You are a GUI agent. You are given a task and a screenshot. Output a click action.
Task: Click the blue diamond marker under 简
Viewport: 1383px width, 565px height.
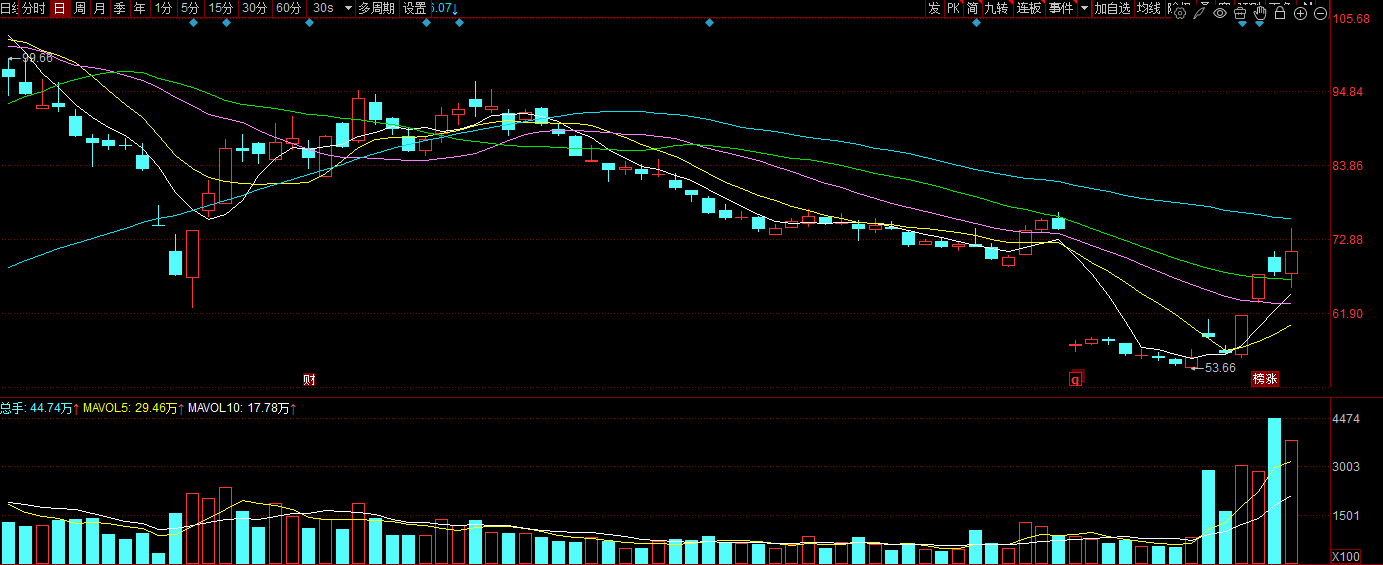pos(976,23)
